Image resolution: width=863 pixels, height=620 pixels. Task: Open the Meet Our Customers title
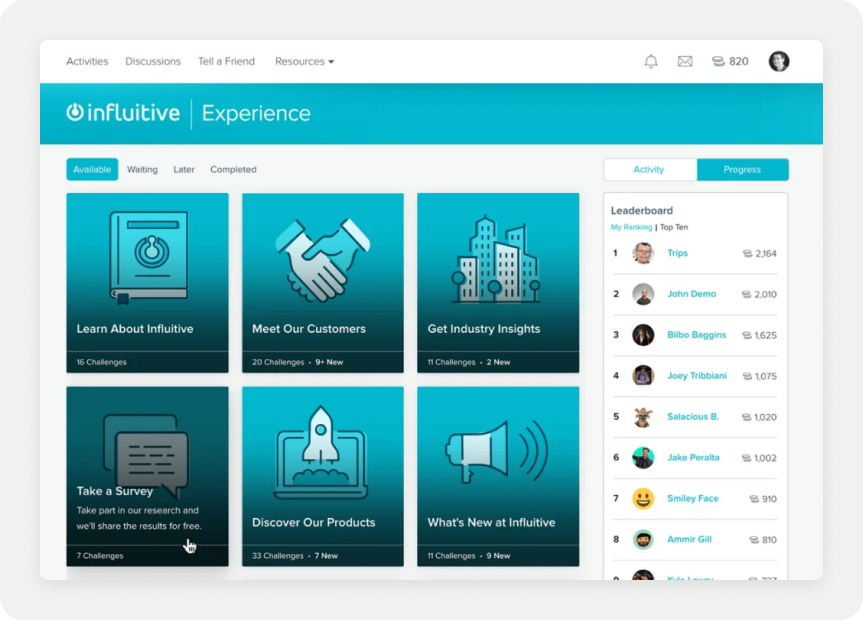pyautogui.click(x=309, y=329)
